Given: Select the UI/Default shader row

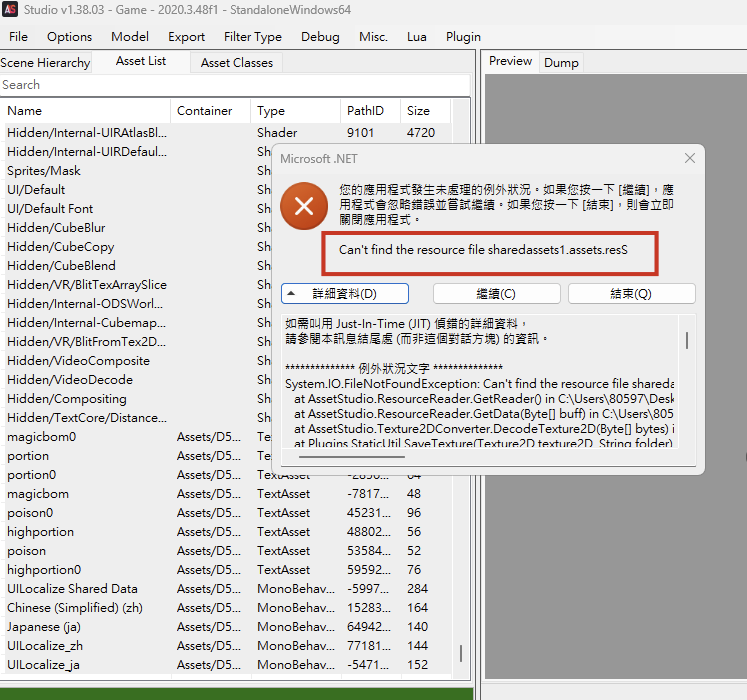Looking at the screenshot, I should 138,190.
